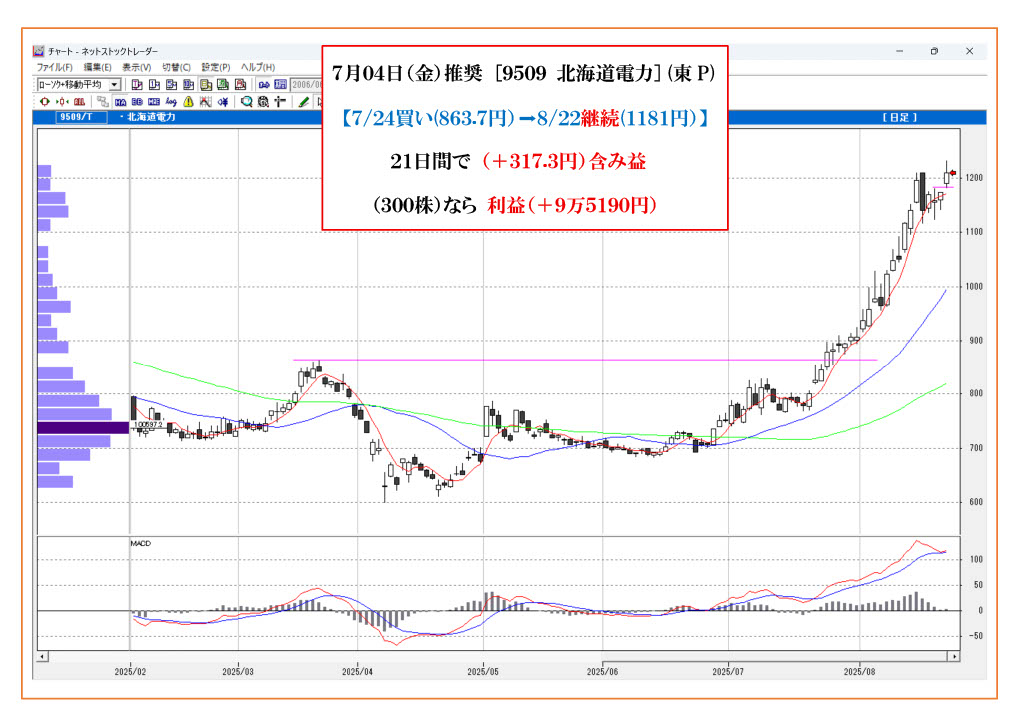
Task: Click the 9509/T stock code box
Action: [x=73, y=117]
